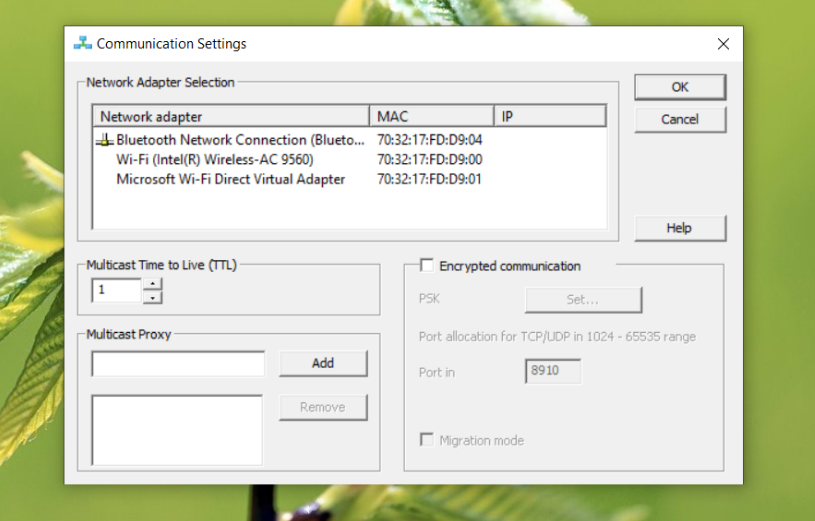Click the PSK label
This screenshot has width=815, height=521.
tap(429, 299)
